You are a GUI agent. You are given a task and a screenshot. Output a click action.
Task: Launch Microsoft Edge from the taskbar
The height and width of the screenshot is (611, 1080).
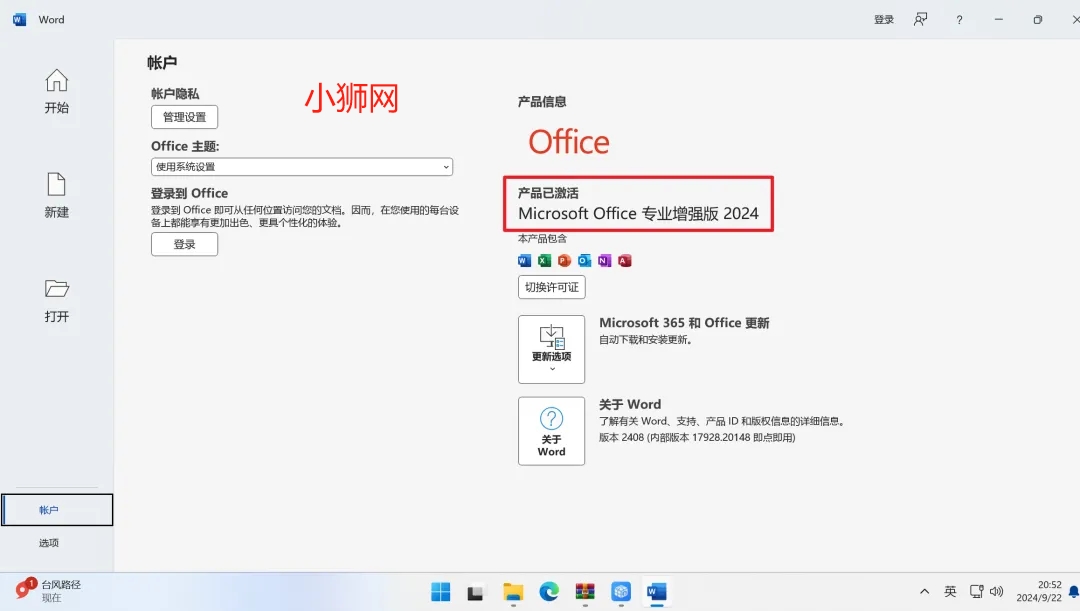pyautogui.click(x=549, y=592)
